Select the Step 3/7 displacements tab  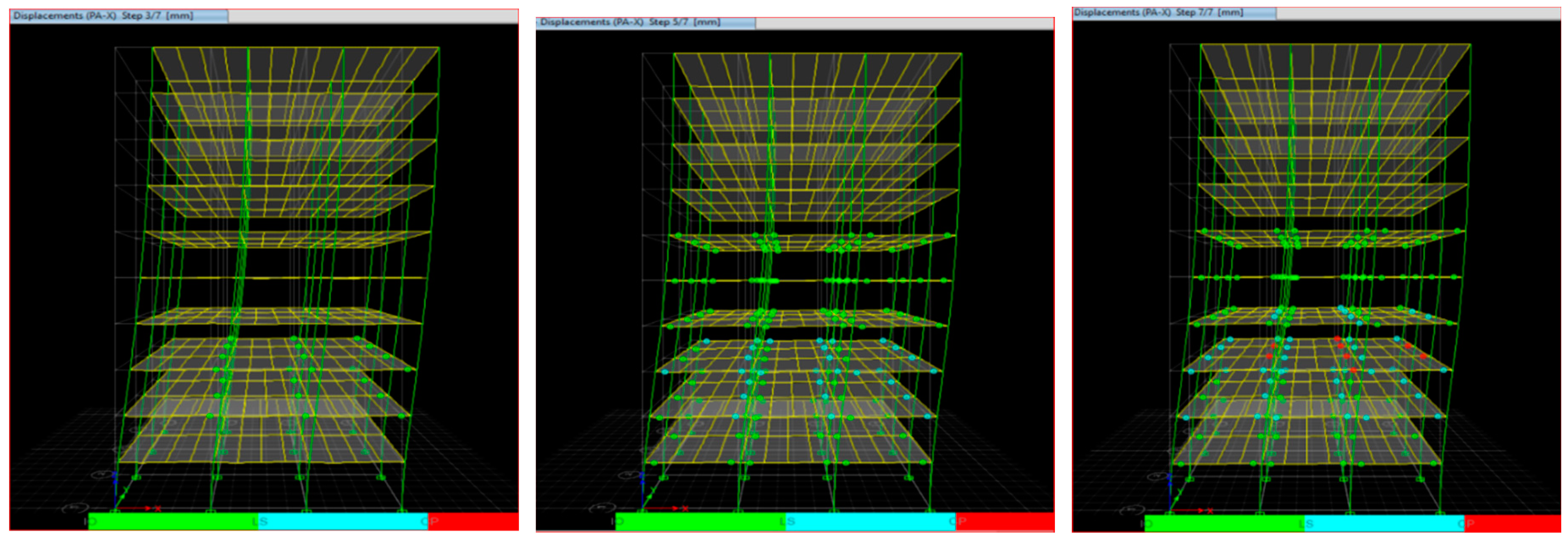coord(119,16)
